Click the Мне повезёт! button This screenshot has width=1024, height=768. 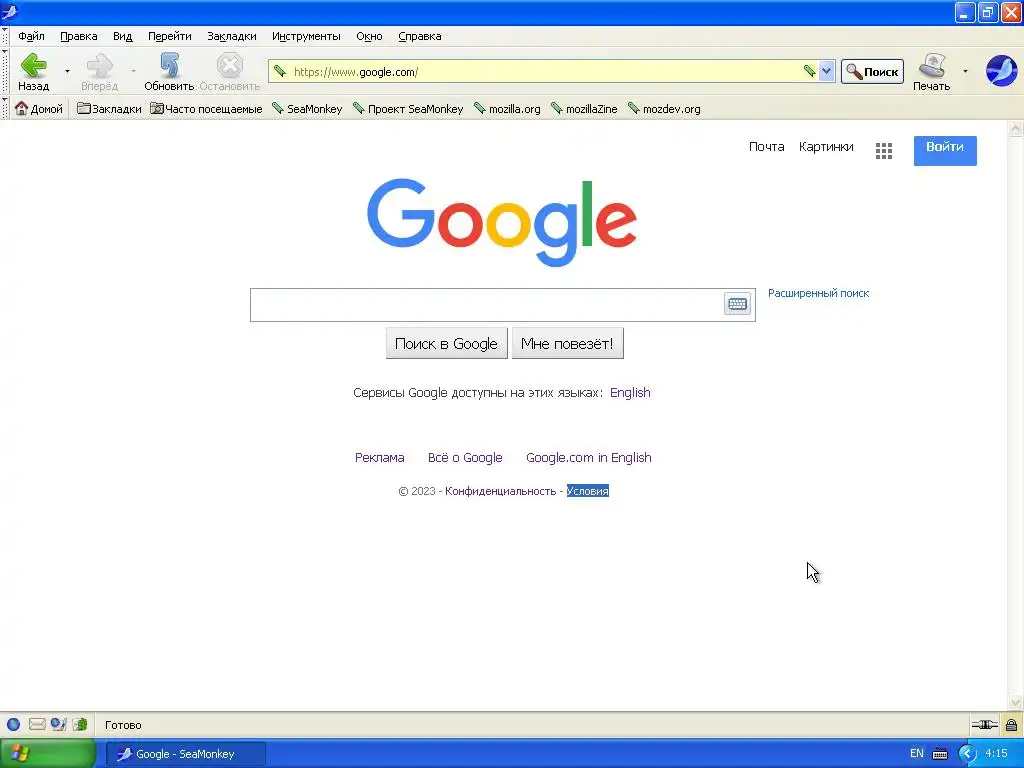(x=568, y=344)
